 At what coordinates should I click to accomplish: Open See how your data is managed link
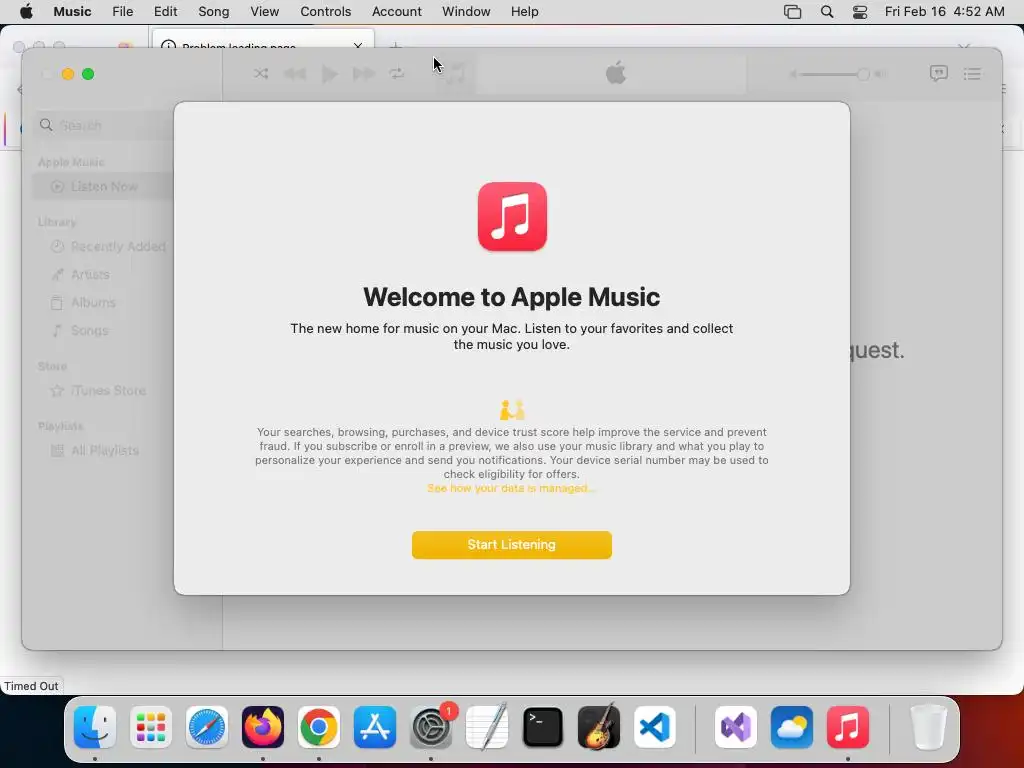click(511, 488)
